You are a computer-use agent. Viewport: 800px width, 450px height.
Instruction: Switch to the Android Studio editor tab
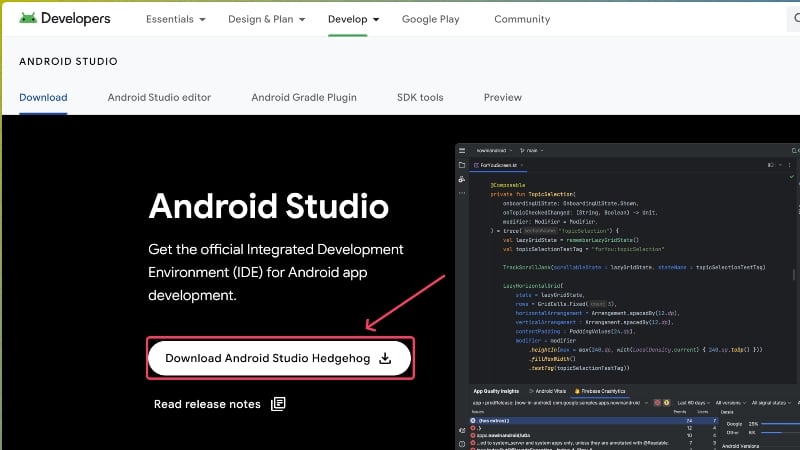[159, 97]
